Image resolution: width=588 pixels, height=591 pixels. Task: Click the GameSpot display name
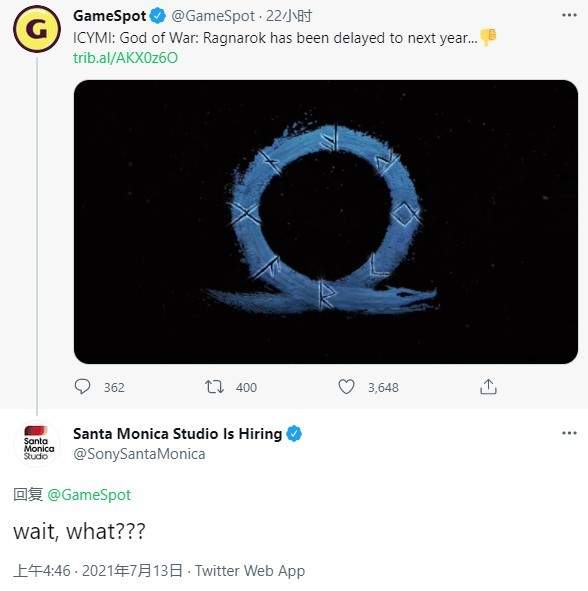pos(109,16)
